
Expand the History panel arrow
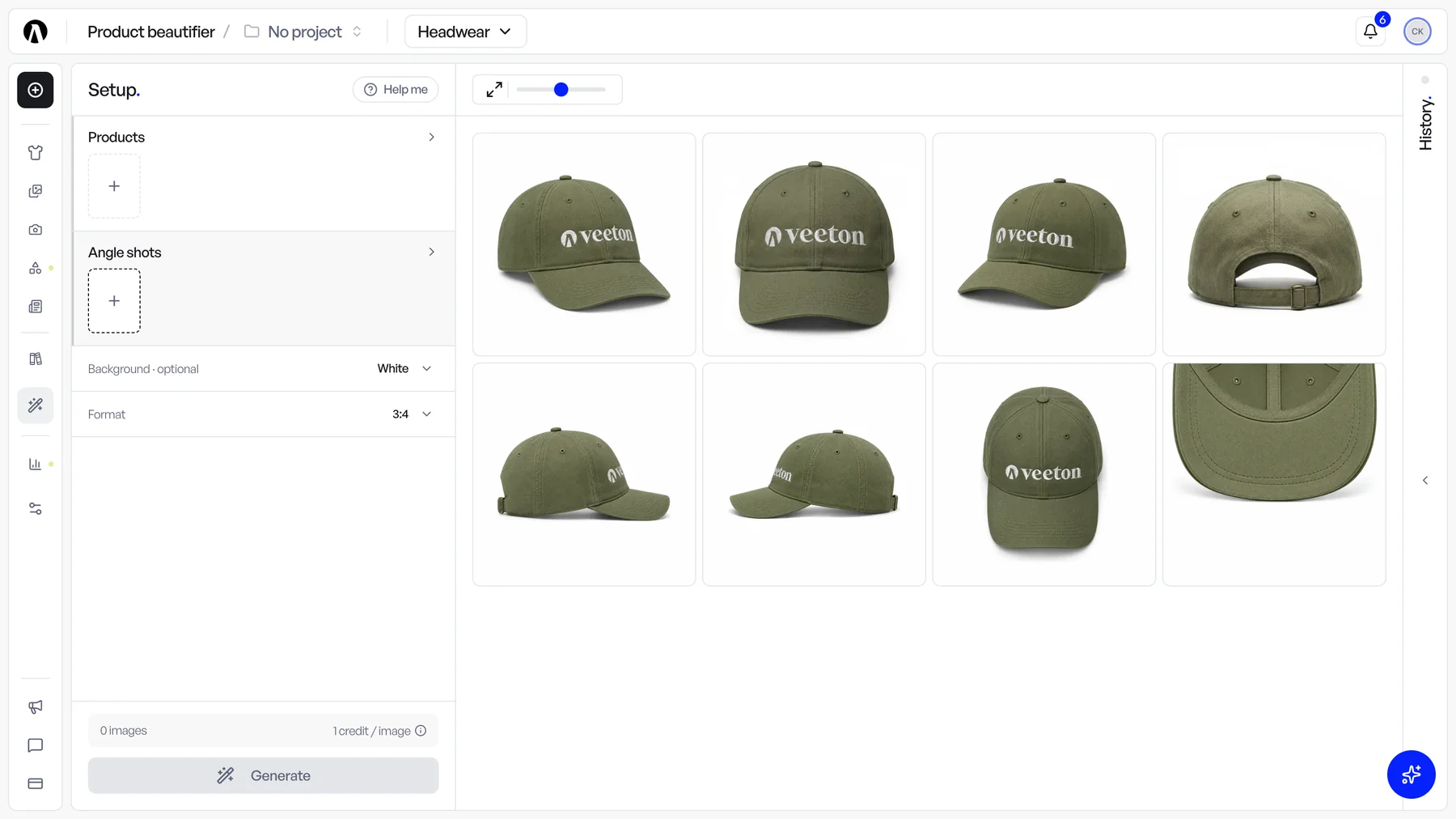pos(1425,480)
